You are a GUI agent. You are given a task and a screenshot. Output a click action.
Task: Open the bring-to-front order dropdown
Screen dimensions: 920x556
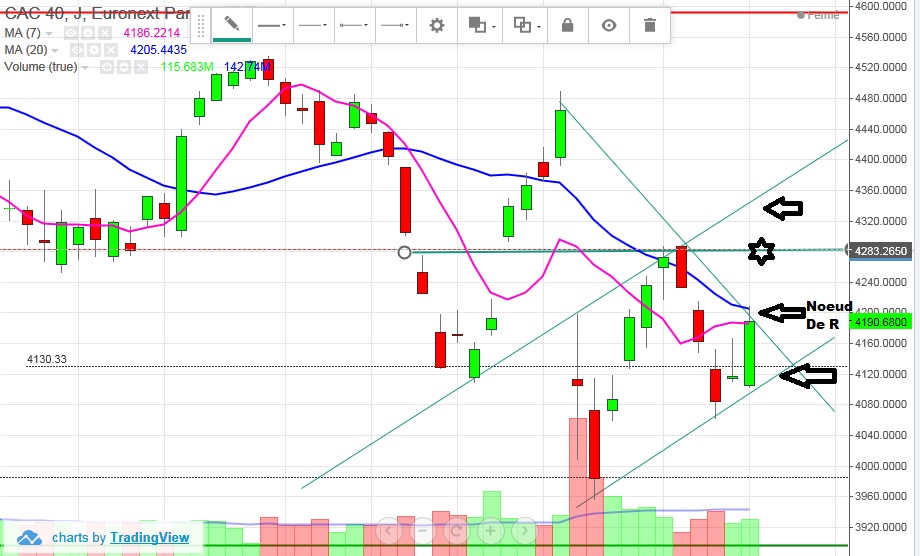point(481,25)
